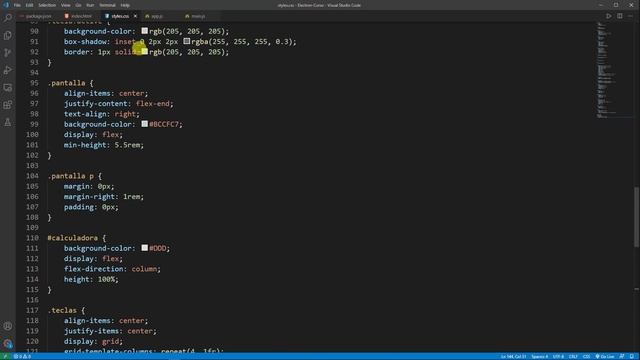640x360 pixels.
Task: Open the Terminal menu
Action: 107,5
